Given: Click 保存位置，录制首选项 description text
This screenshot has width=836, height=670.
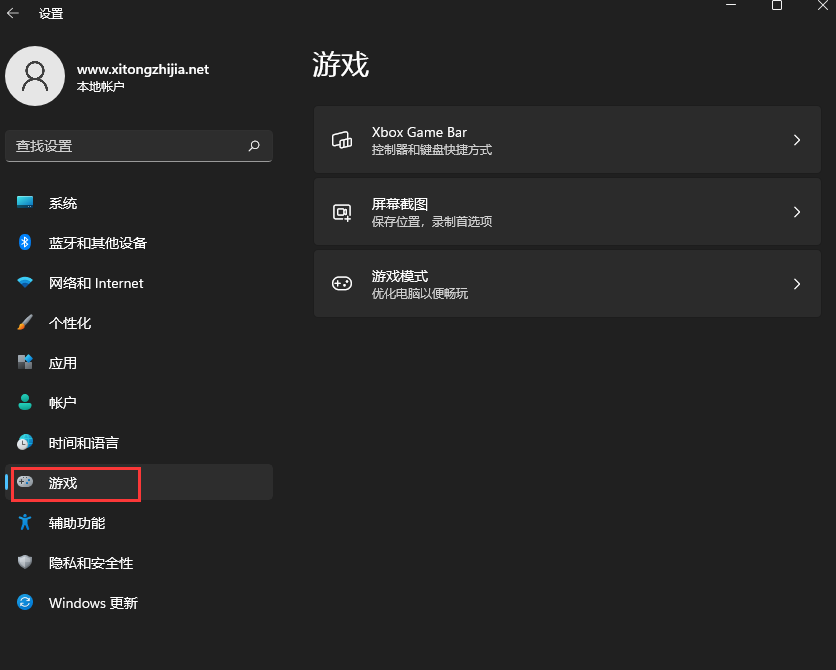Looking at the screenshot, I should [x=432, y=222].
